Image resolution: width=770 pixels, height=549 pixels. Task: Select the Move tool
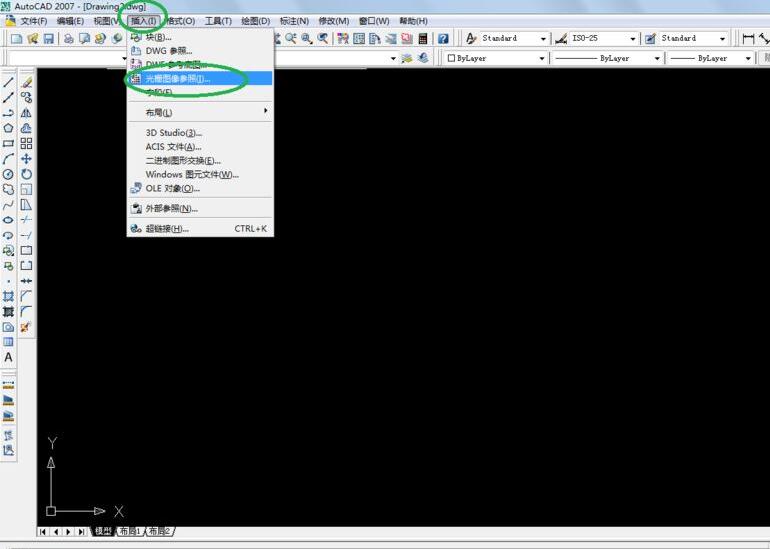coord(27,159)
